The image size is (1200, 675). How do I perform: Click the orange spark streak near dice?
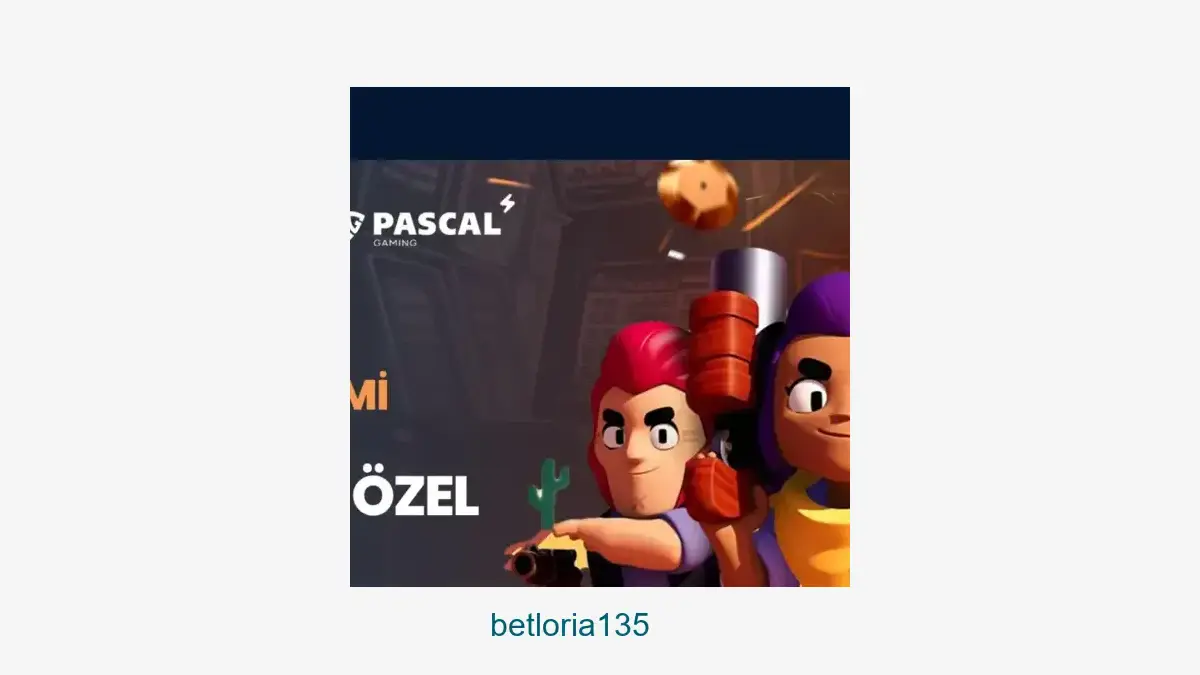point(781,203)
